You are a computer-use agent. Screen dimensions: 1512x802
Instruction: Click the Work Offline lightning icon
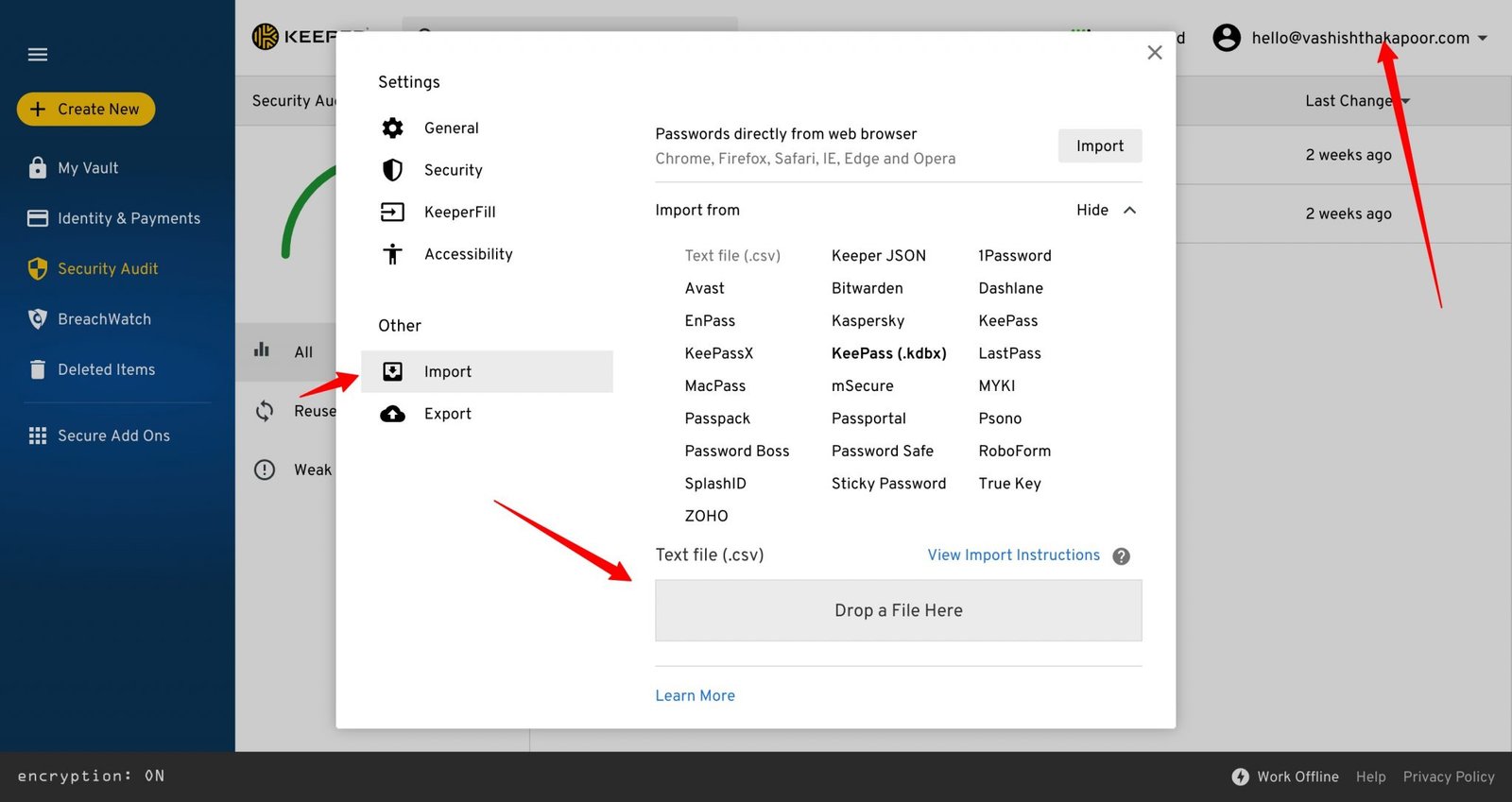pyautogui.click(x=1240, y=776)
